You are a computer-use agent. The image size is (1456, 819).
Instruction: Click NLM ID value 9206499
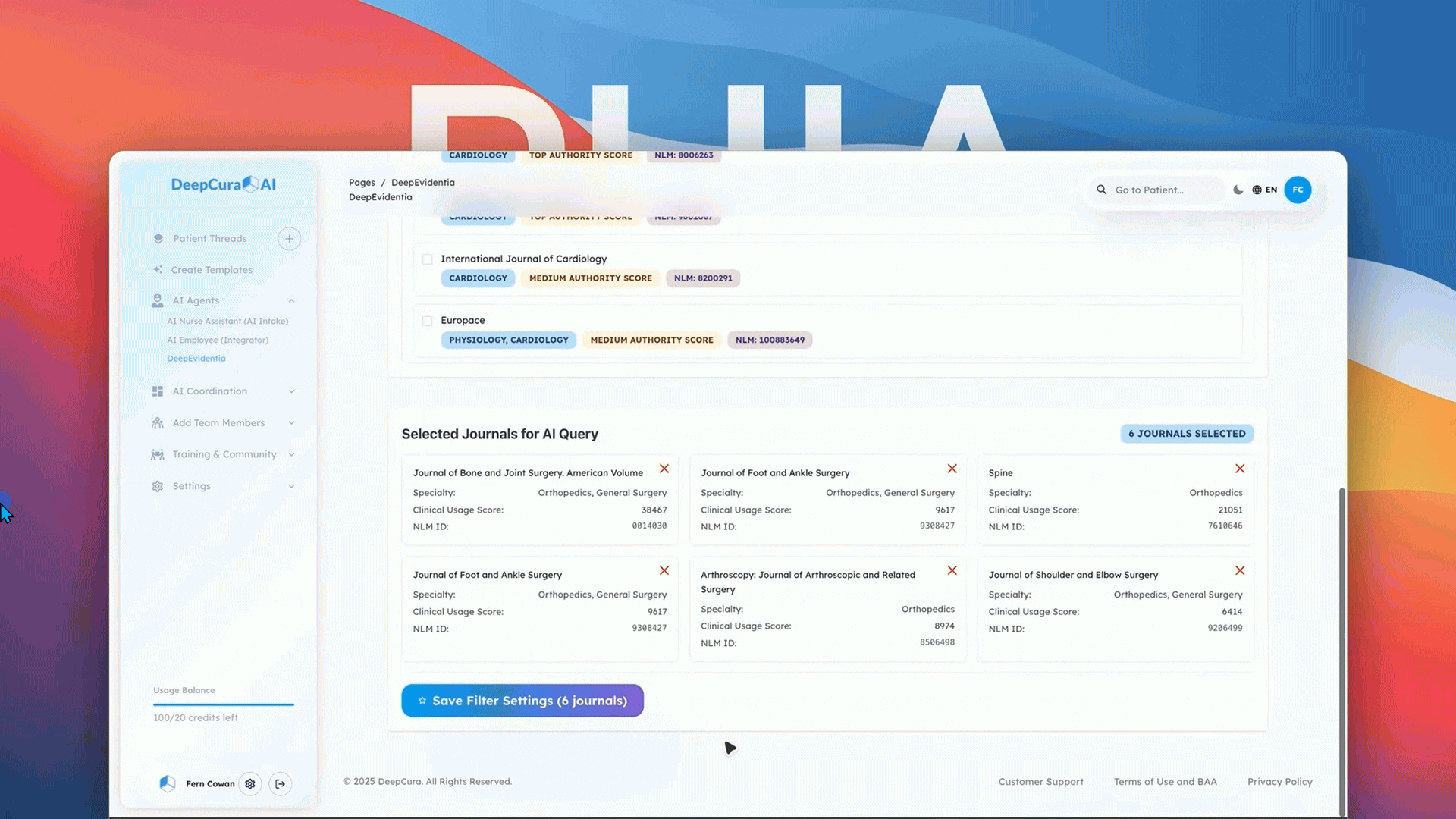point(1225,628)
